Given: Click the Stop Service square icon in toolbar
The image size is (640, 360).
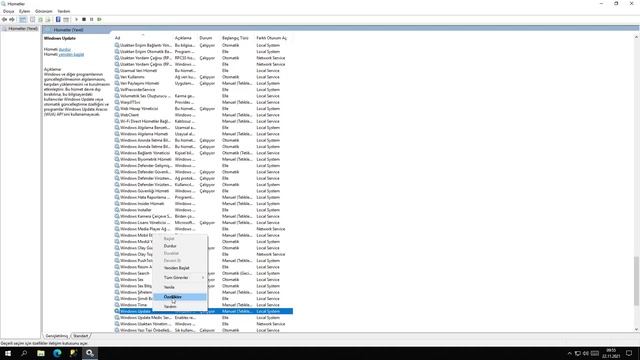Looking at the screenshot, I should (84, 20).
